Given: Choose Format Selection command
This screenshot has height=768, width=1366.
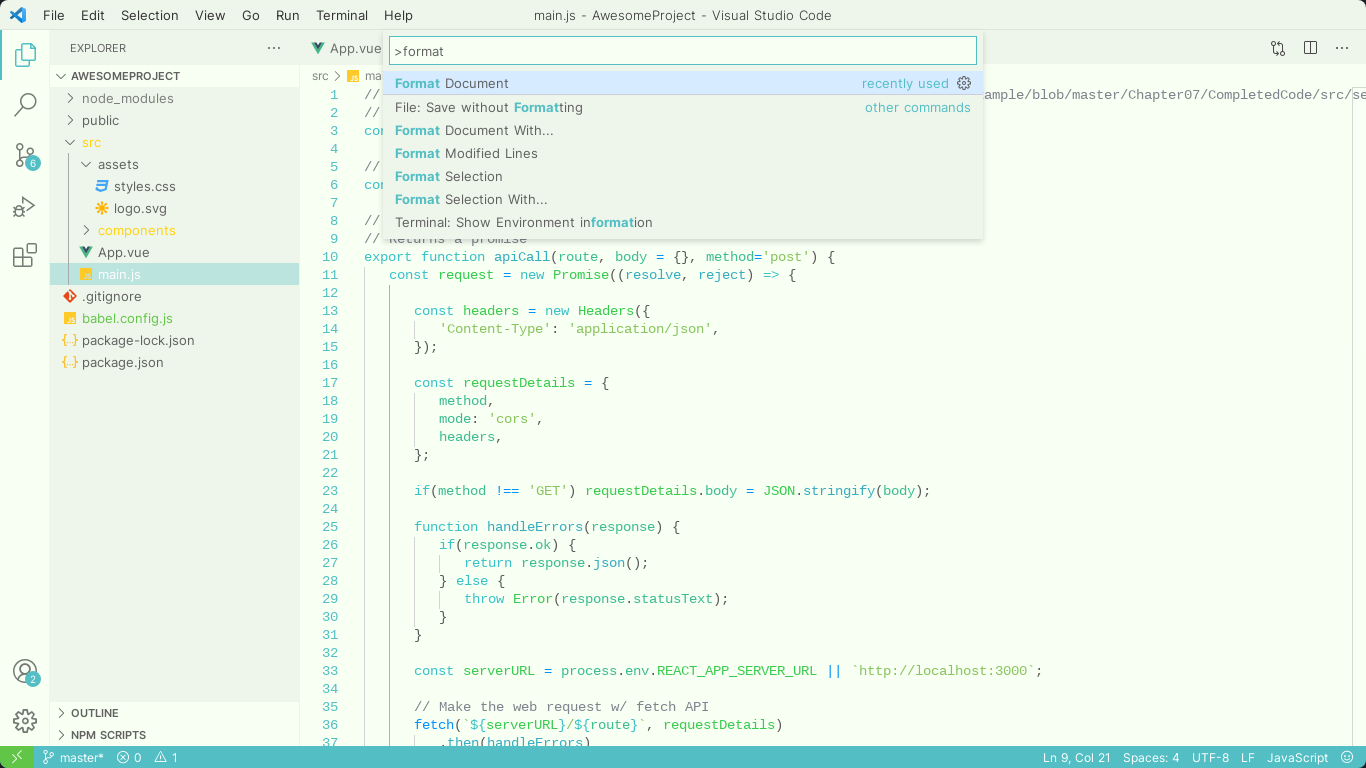Looking at the screenshot, I should (683, 176).
